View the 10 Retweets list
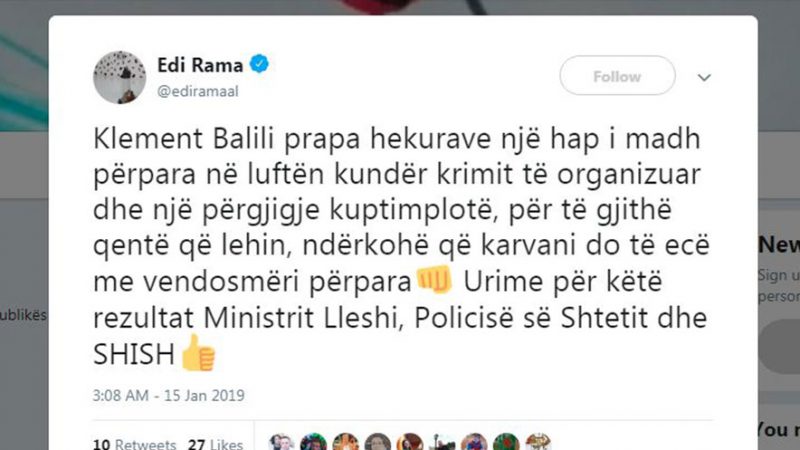This screenshot has height=450, width=800. pos(134,443)
